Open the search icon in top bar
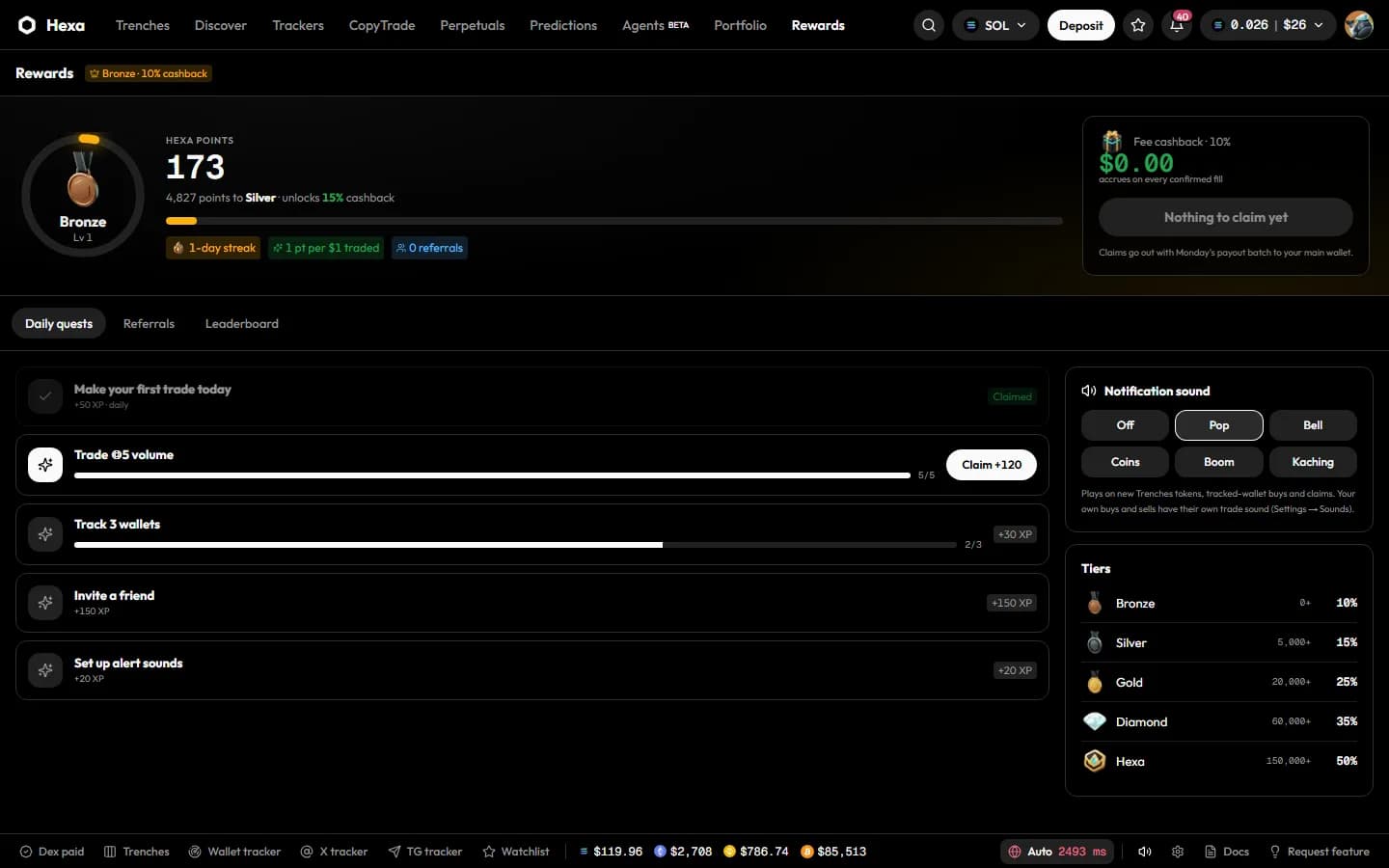The height and width of the screenshot is (868, 1389). coord(929,25)
